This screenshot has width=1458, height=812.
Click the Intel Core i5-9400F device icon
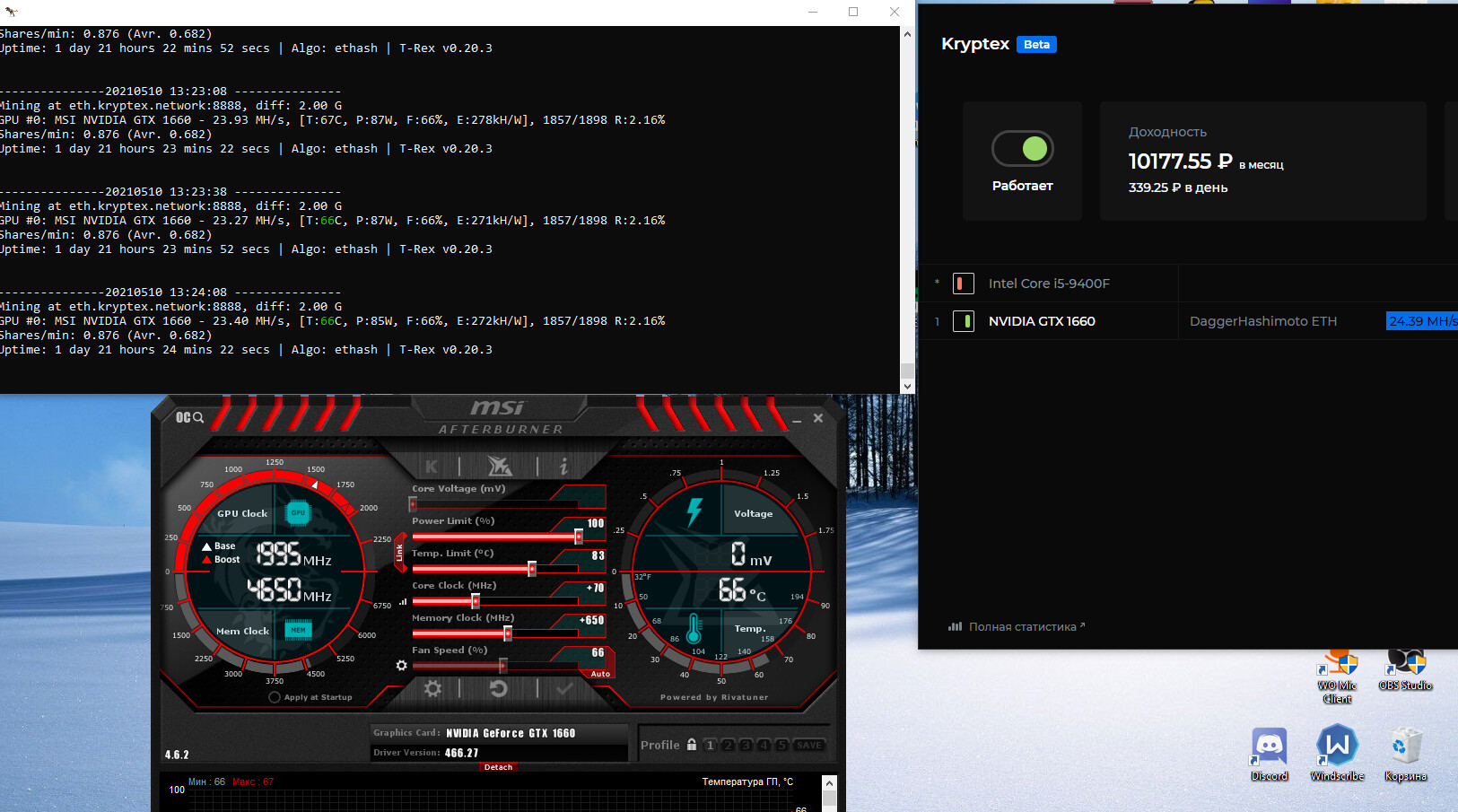pyautogui.click(x=963, y=284)
